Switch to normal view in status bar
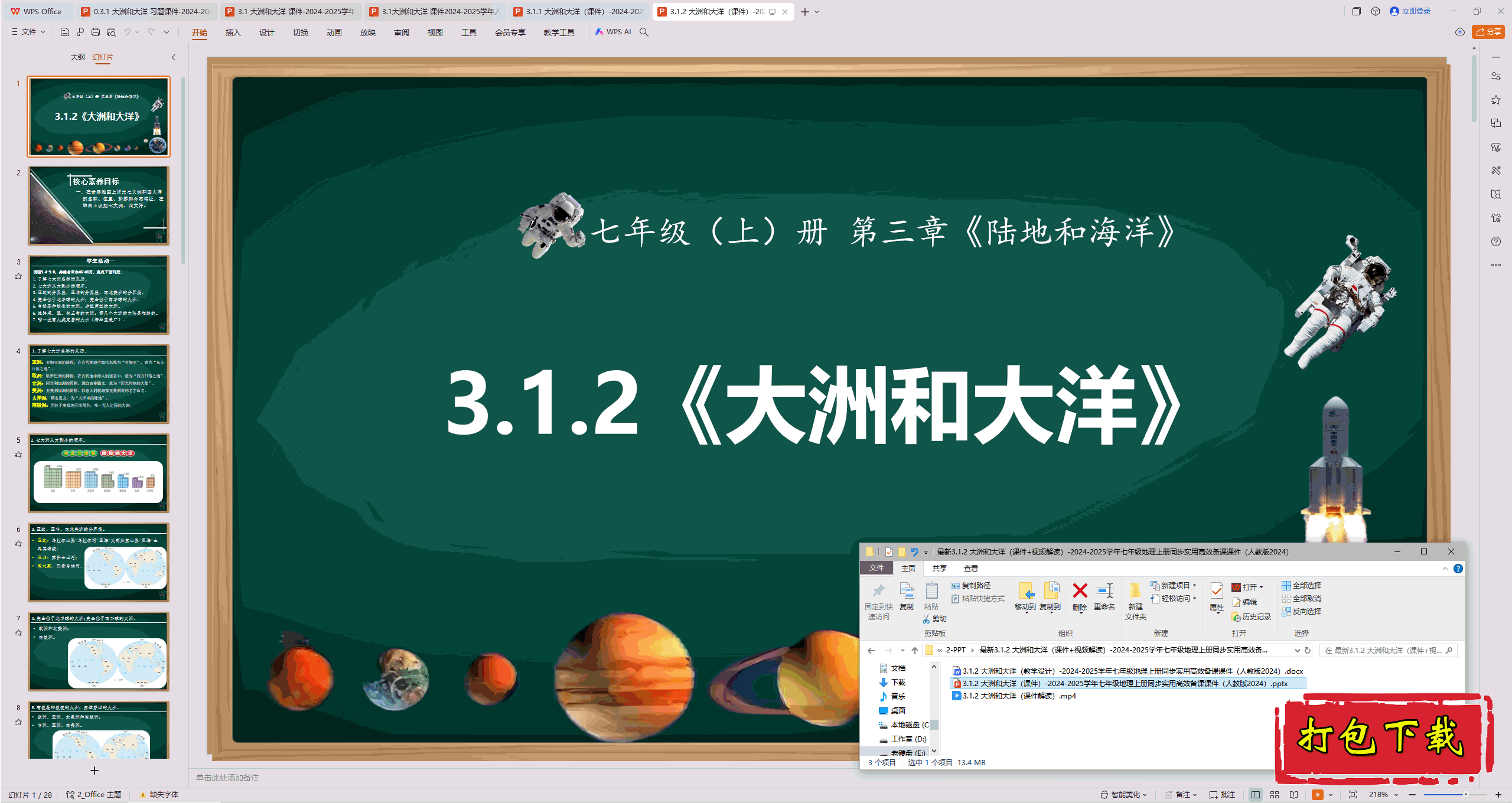The height and width of the screenshot is (803, 1512). coord(1256,795)
